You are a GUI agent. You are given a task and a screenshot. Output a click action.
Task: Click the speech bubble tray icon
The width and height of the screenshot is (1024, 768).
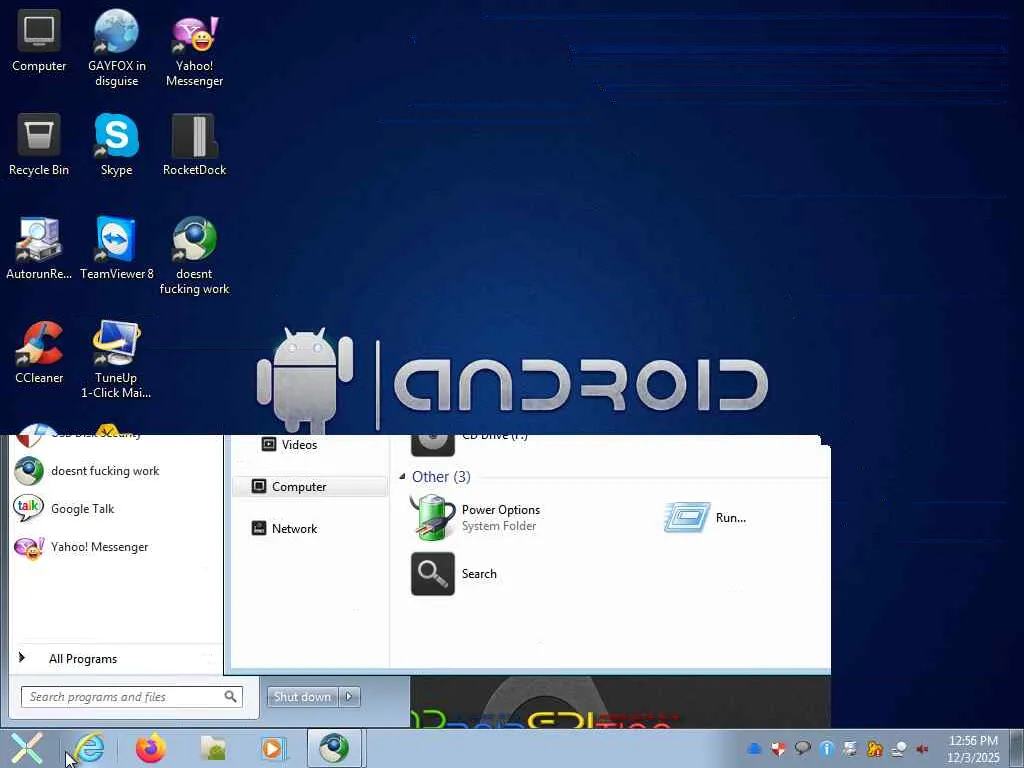coord(802,748)
